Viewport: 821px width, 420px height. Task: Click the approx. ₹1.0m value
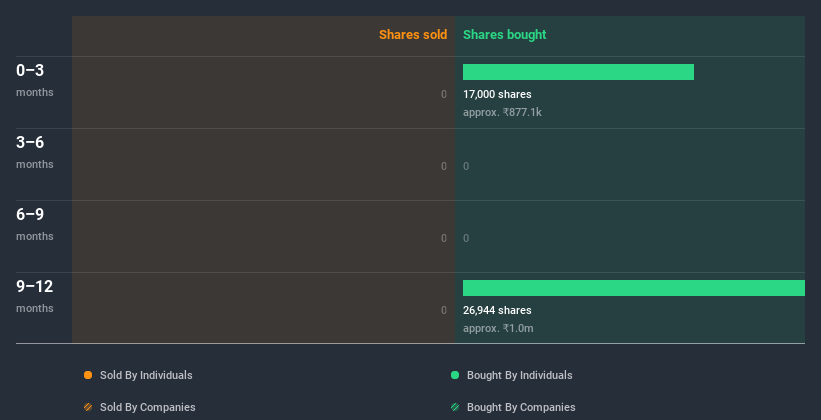[498, 328]
